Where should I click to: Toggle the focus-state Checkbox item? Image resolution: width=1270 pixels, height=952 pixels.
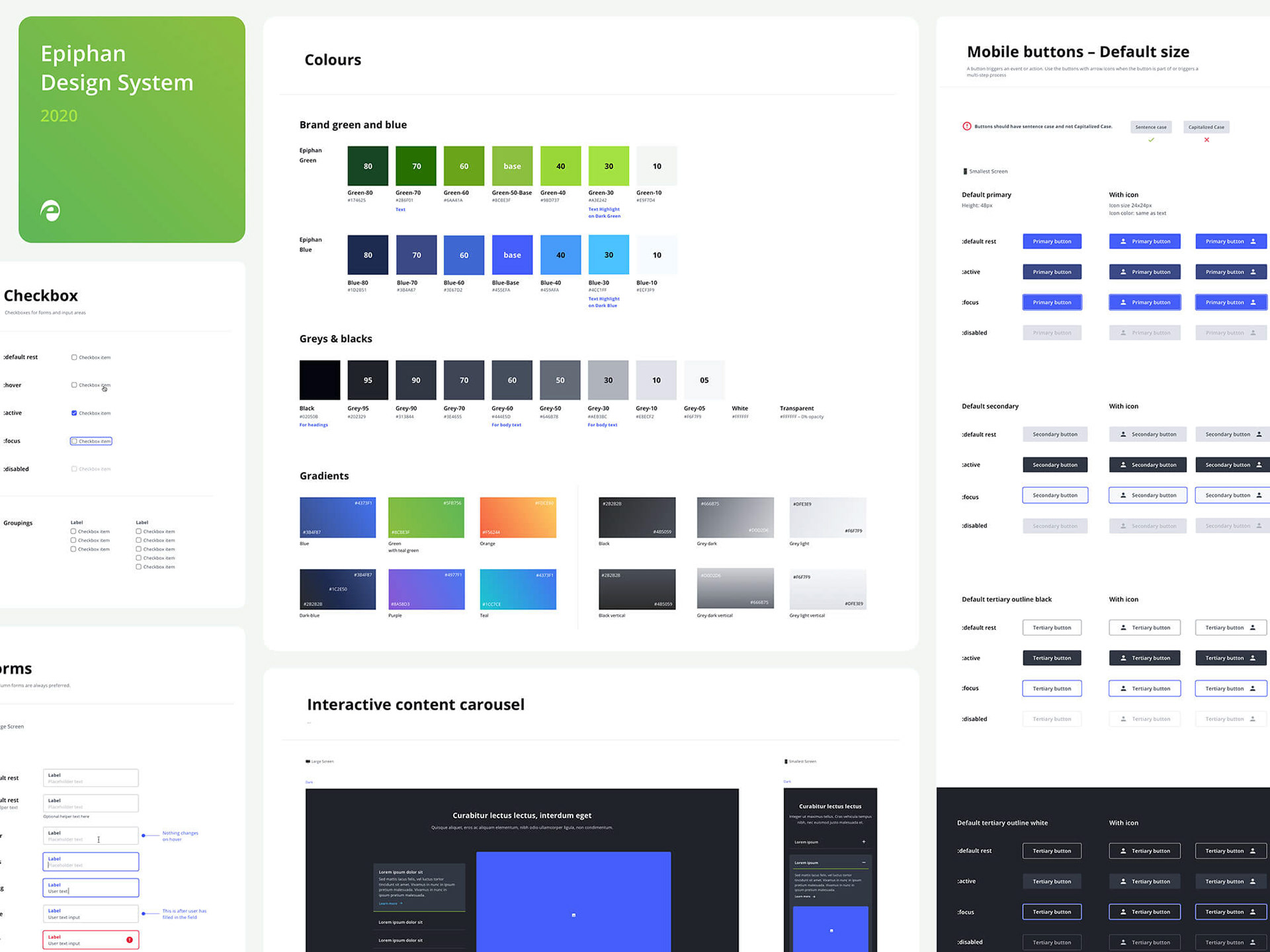click(75, 441)
